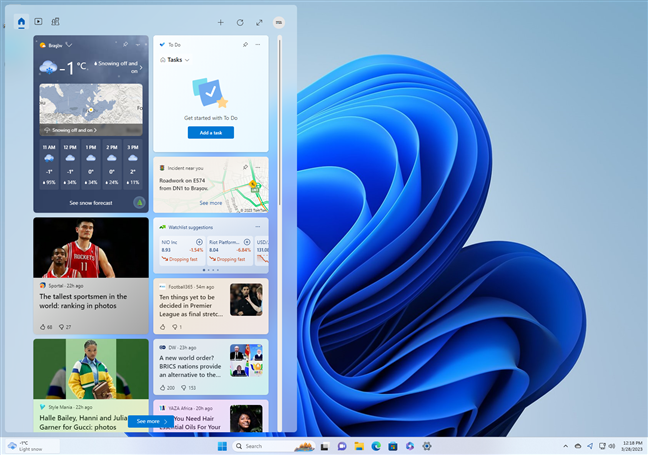Dislike the BRICS nations article
This screenshot has width=648, height=455.
click(x=184, y=388)
